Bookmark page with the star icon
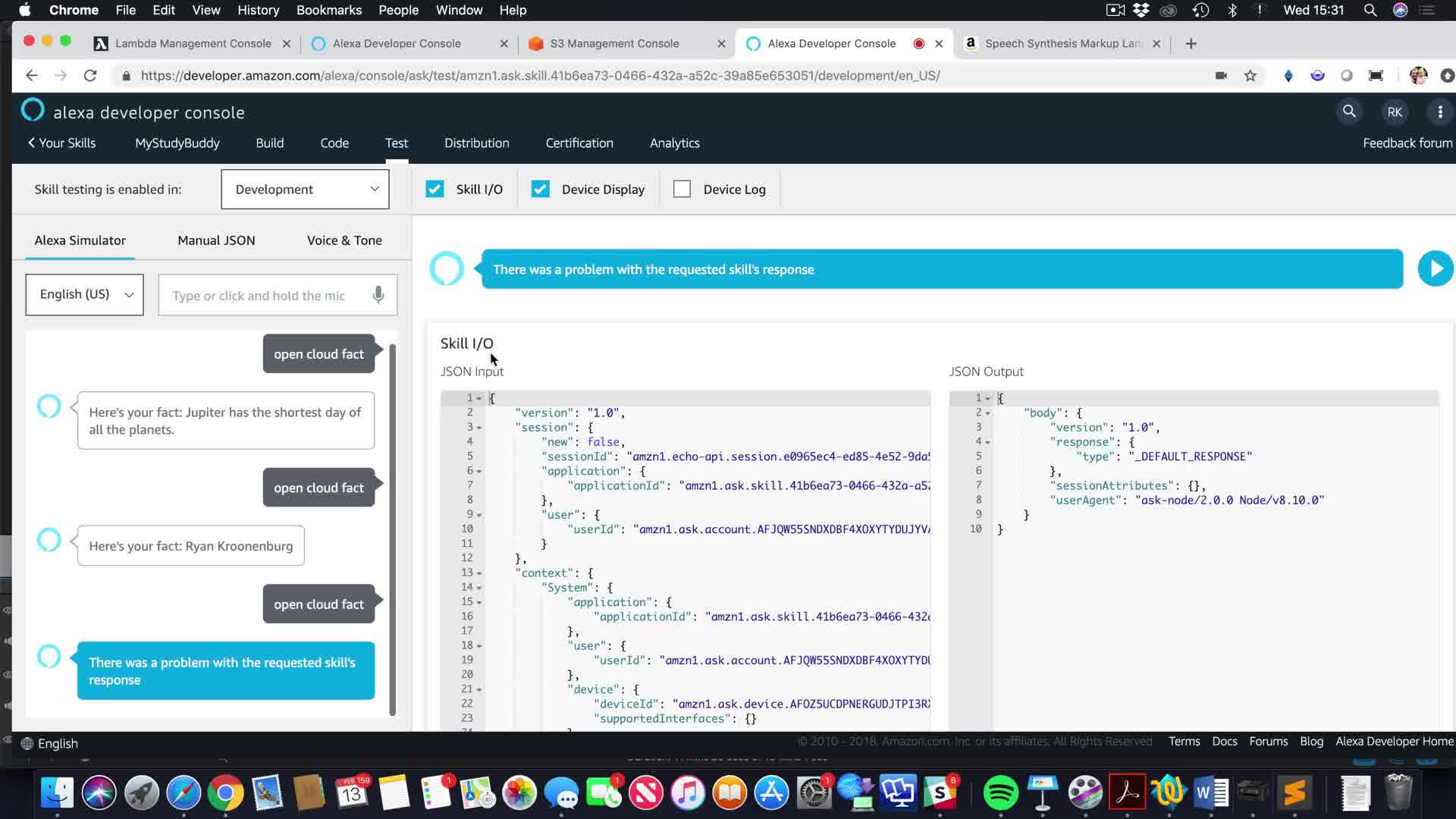The width and height of the screenshot is (1456, 819). tap(1250, 76)
